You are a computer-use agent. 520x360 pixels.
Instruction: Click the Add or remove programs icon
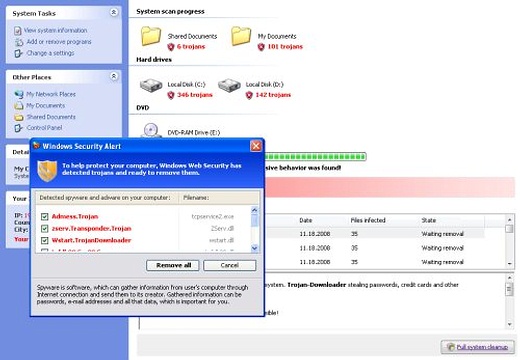coord(19,42)
